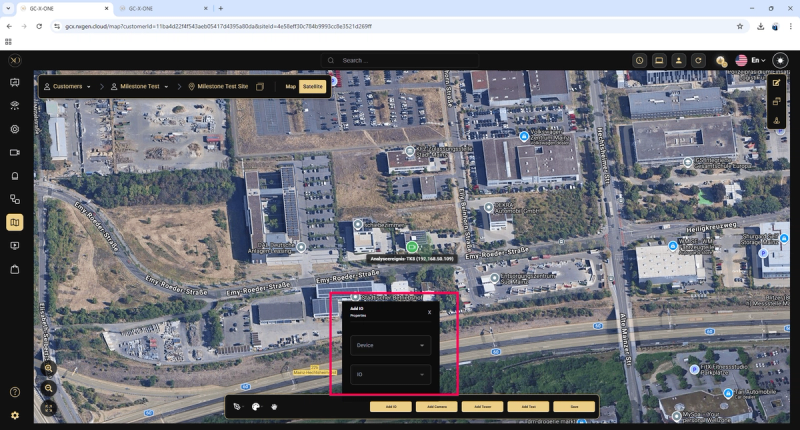
Task: Click the browser address bar
Action: tap(398, 26)
